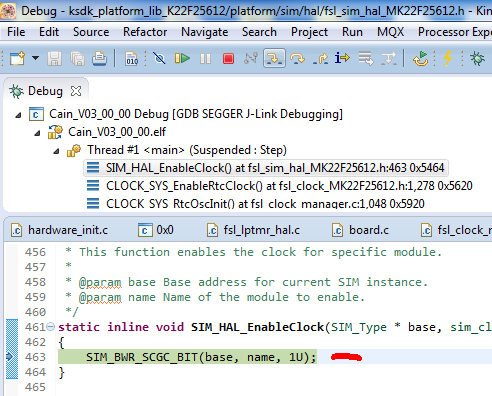The image size is (492, 396).
Task: Collapse the Cain_V03_00_00 Debug launch node
Action: pyautogui.click(x=18, y=115)
